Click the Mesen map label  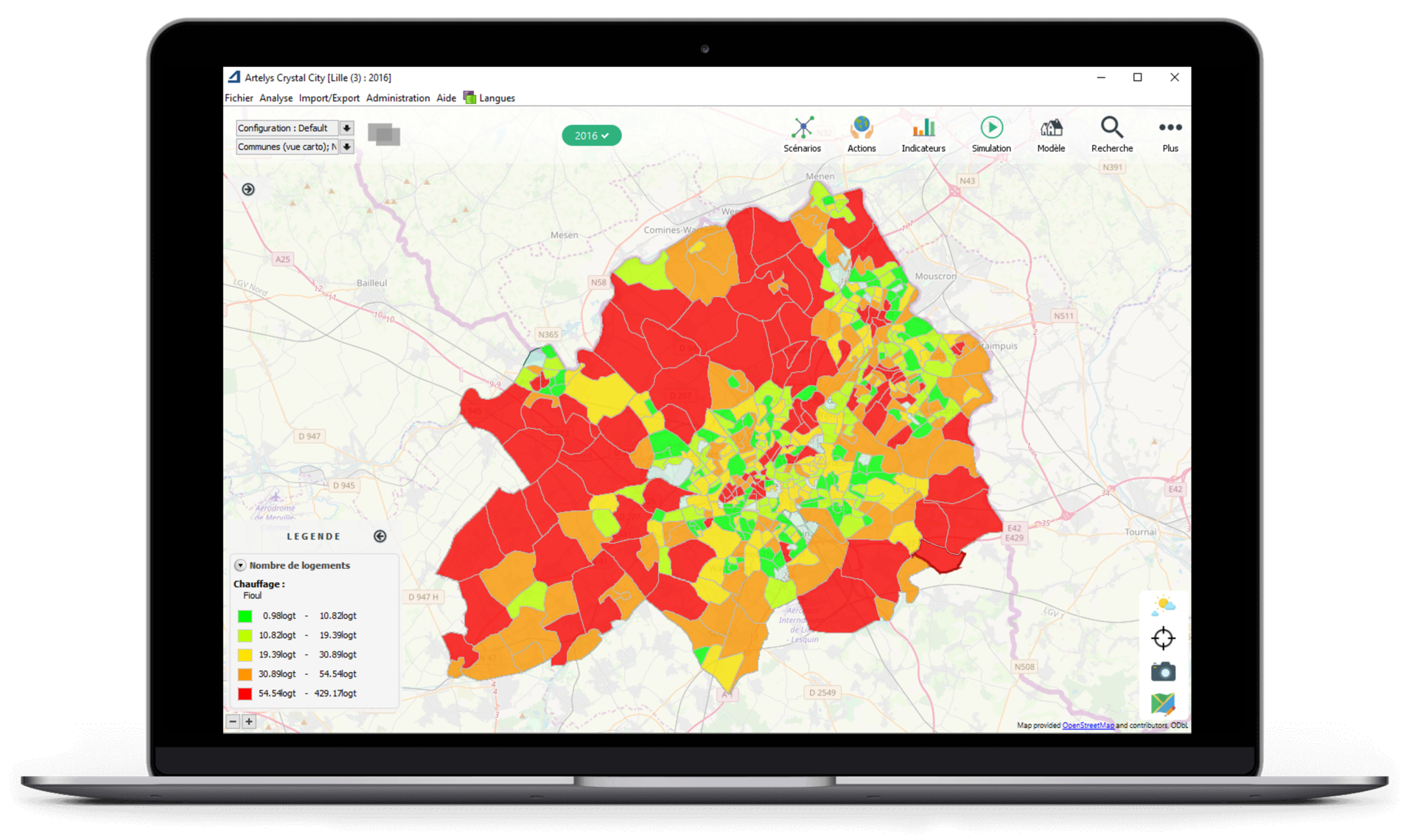tap(565, 235)
